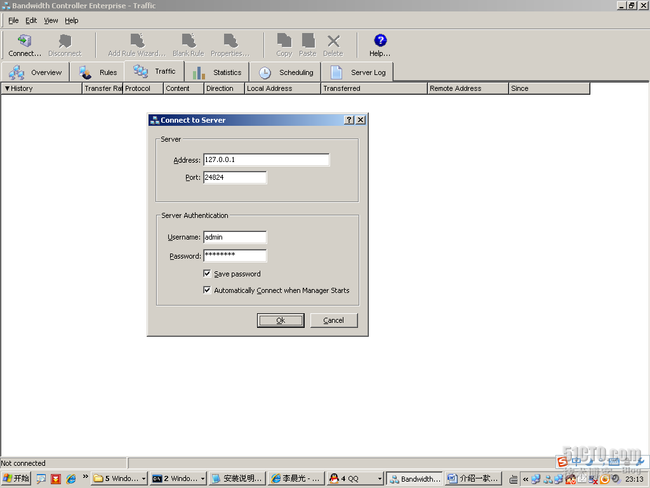Click the Since column header
Image resolution: width=650 pixels, height=488 pixels.
(549, 88)
